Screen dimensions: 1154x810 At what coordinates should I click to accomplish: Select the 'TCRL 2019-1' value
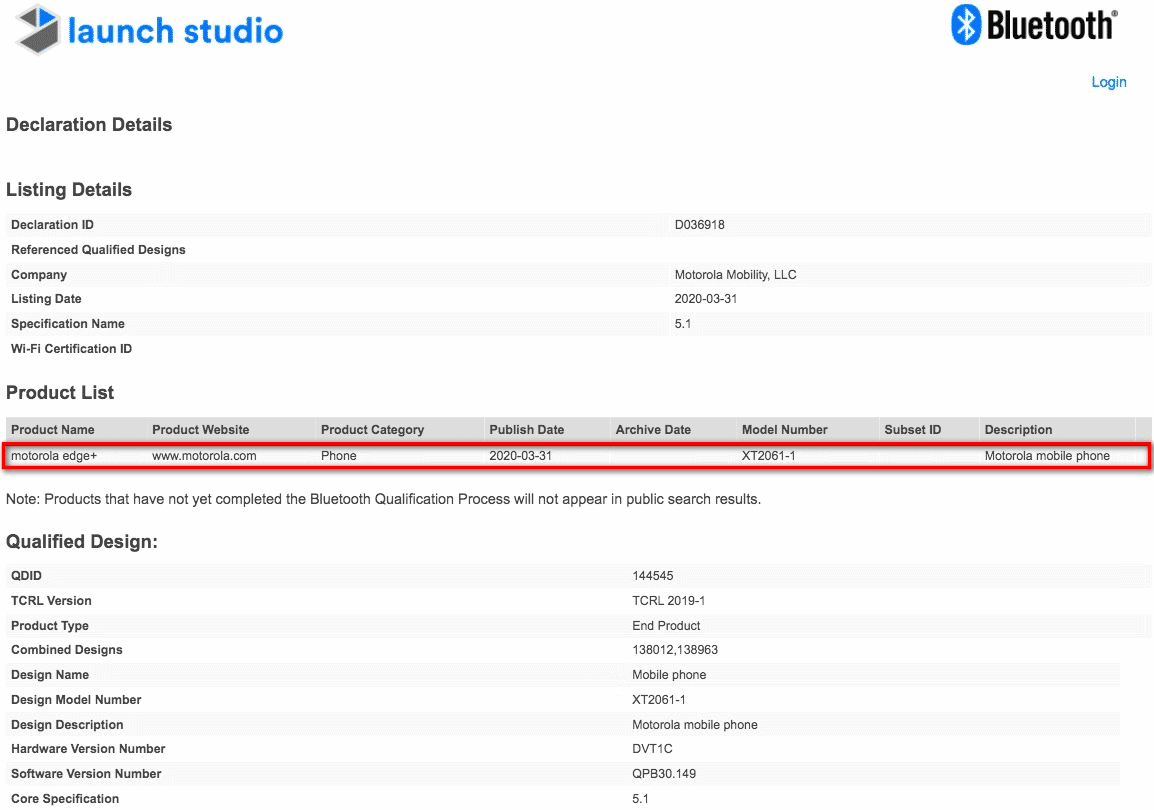[x=668, y=601]
